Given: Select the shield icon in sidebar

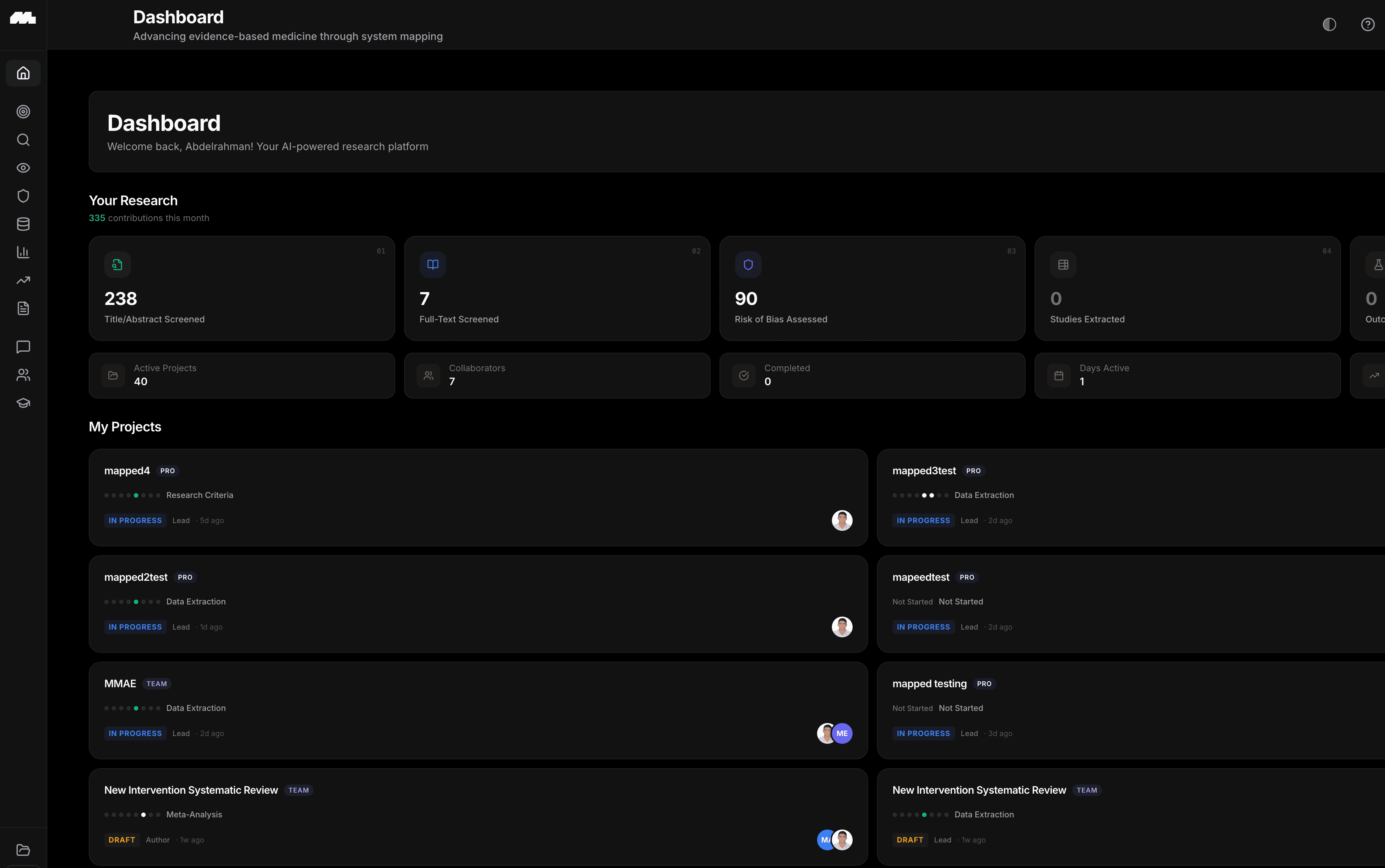Looking at the screenshot, I should pyautogui.click(x=23, y=196).
